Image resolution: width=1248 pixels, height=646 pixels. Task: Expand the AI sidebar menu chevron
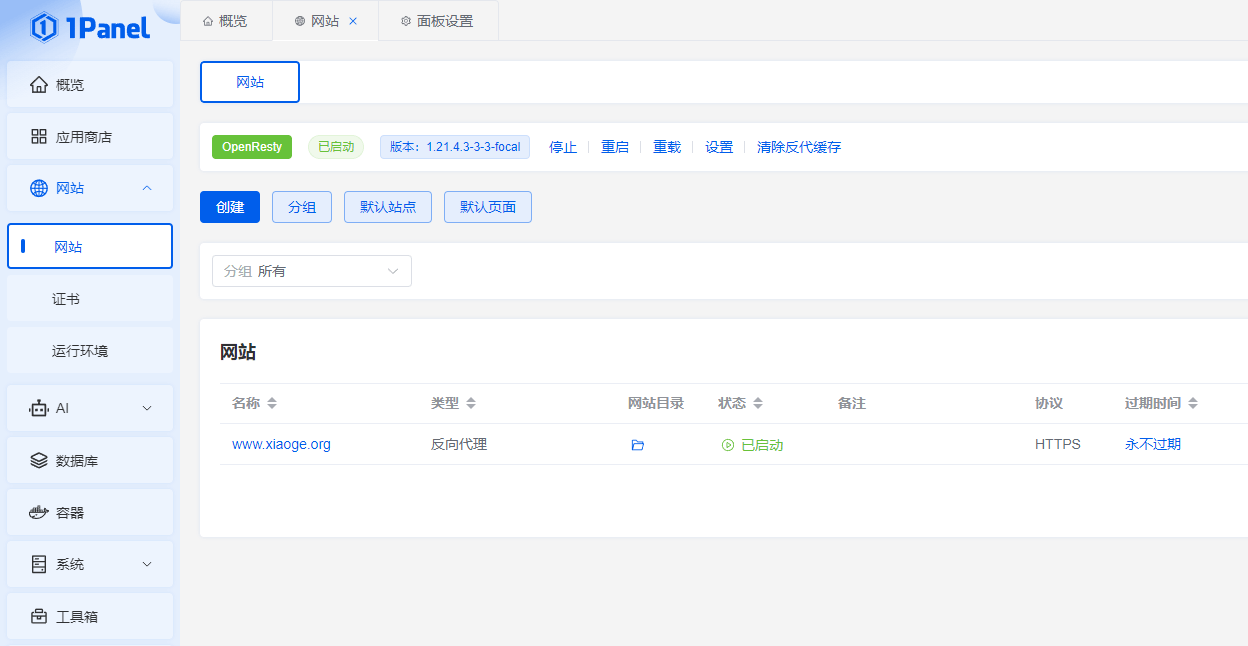point(147,408)
